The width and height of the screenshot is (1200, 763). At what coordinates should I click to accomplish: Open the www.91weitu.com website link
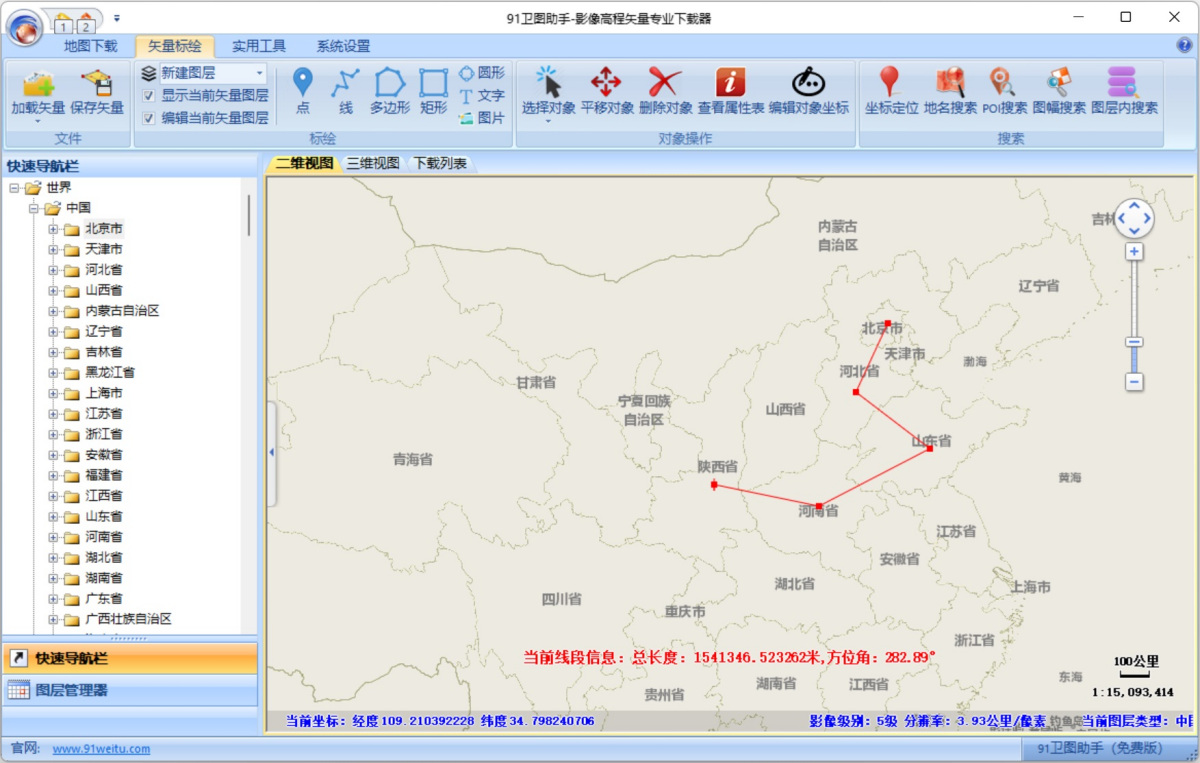pyautogui.click(x=101, y=749)
